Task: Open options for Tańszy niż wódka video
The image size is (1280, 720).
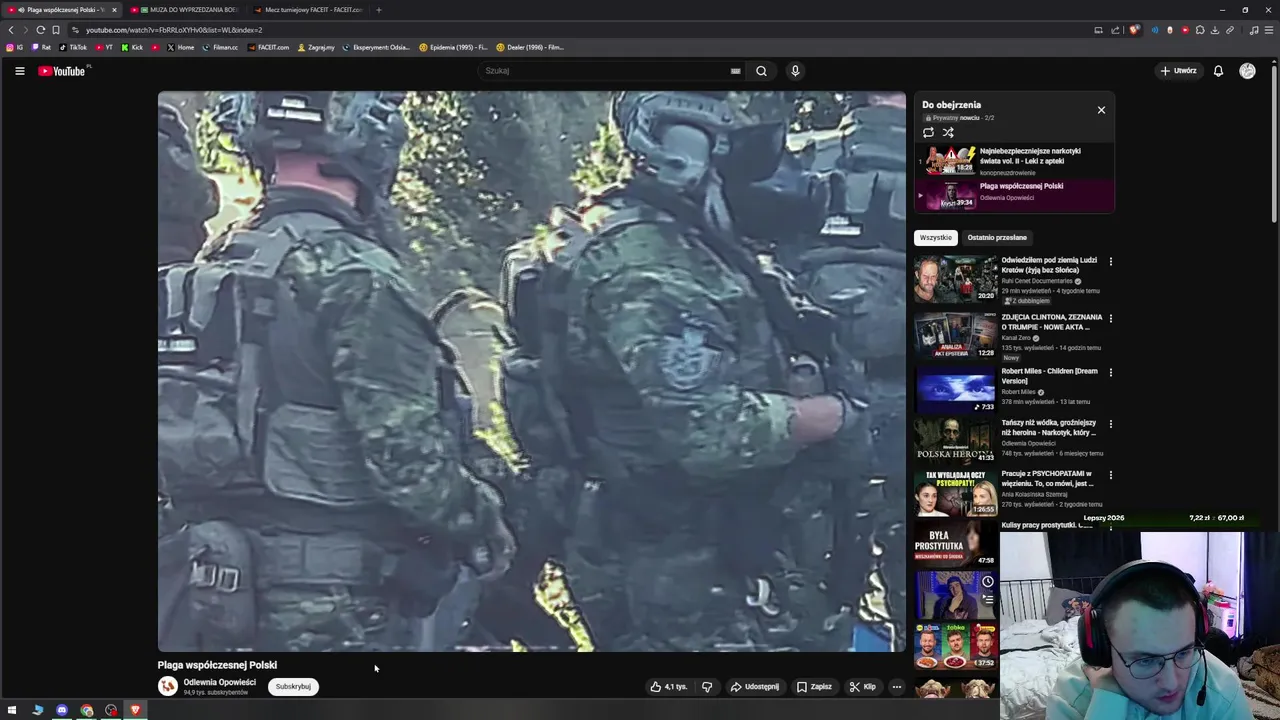Action: (1110, 424)
